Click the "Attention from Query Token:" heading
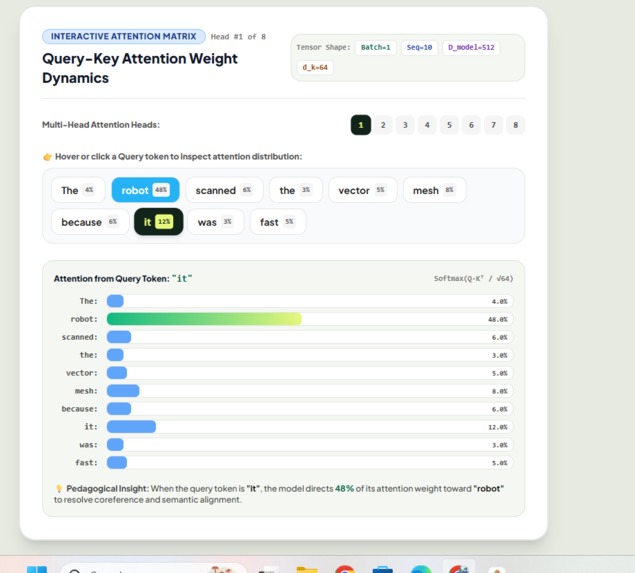Image resolution: width=635 pixels, height=573 pixels. (x=111, y=279)
